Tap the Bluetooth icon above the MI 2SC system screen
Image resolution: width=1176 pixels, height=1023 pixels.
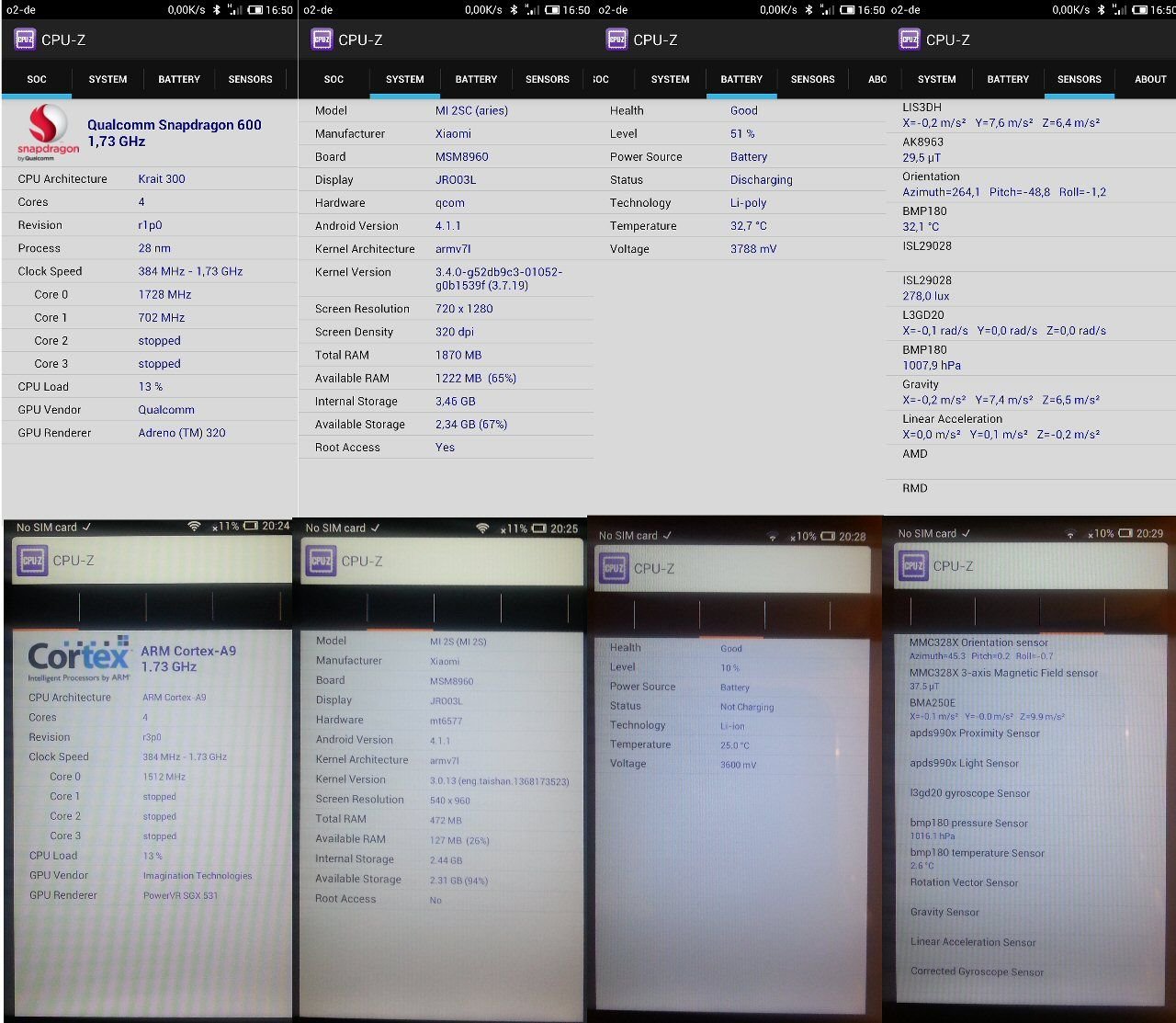coord(513,10)
